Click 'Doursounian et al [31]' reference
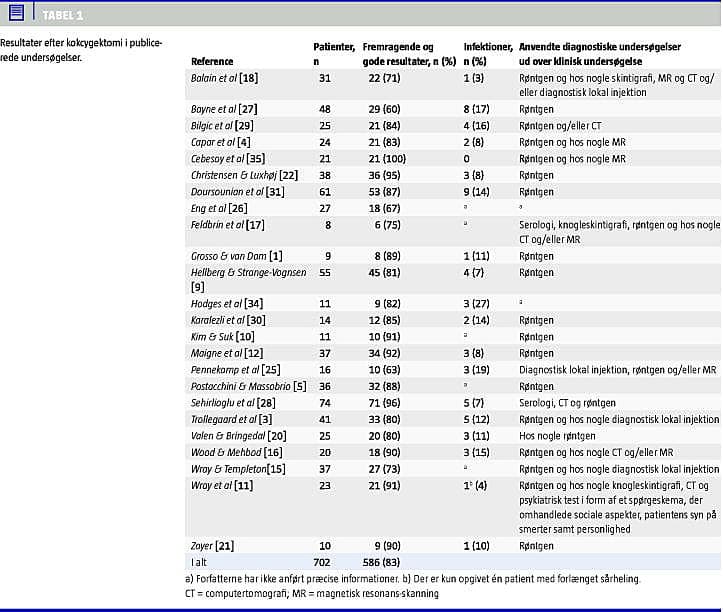The image size is (723, 612). pos(237,192)
